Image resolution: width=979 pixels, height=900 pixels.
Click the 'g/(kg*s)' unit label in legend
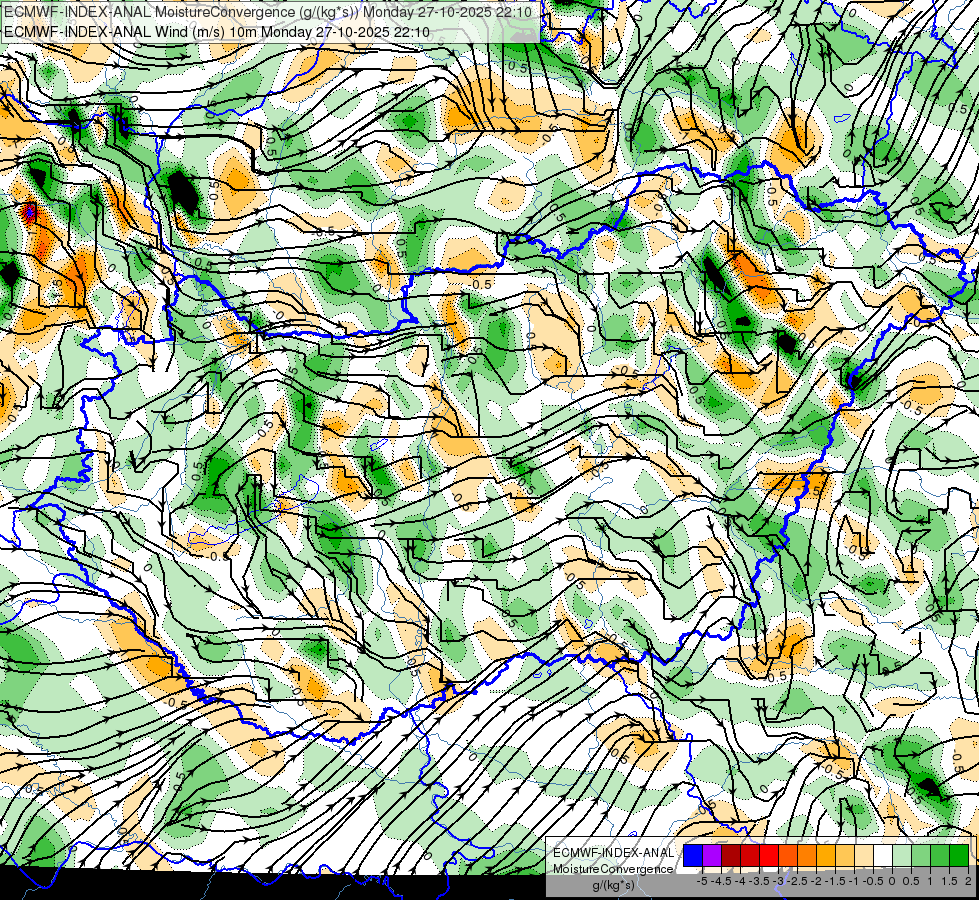tap(613, 886)
